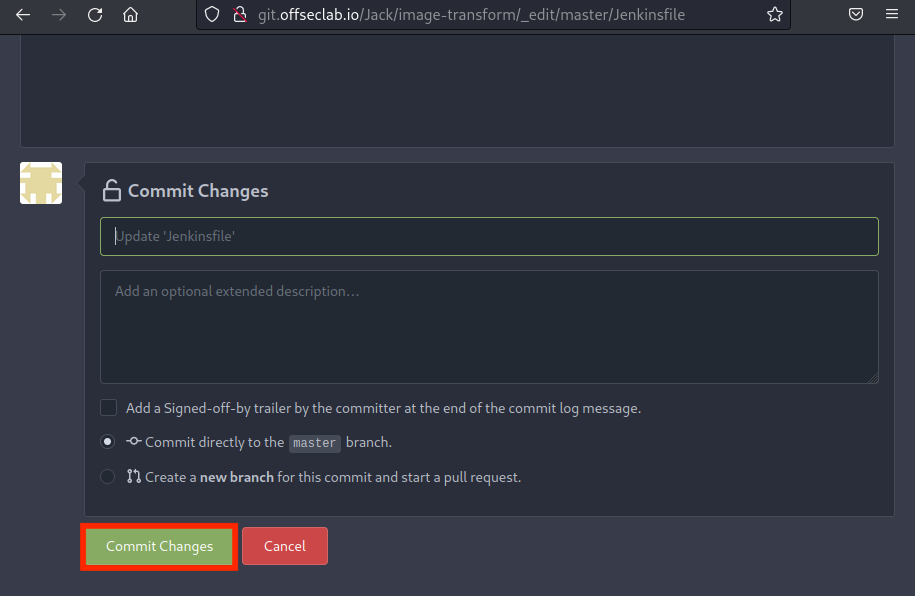This screenshot has width=915, height=596.
Task: Cancel the file edit
Action: point(284,546)
